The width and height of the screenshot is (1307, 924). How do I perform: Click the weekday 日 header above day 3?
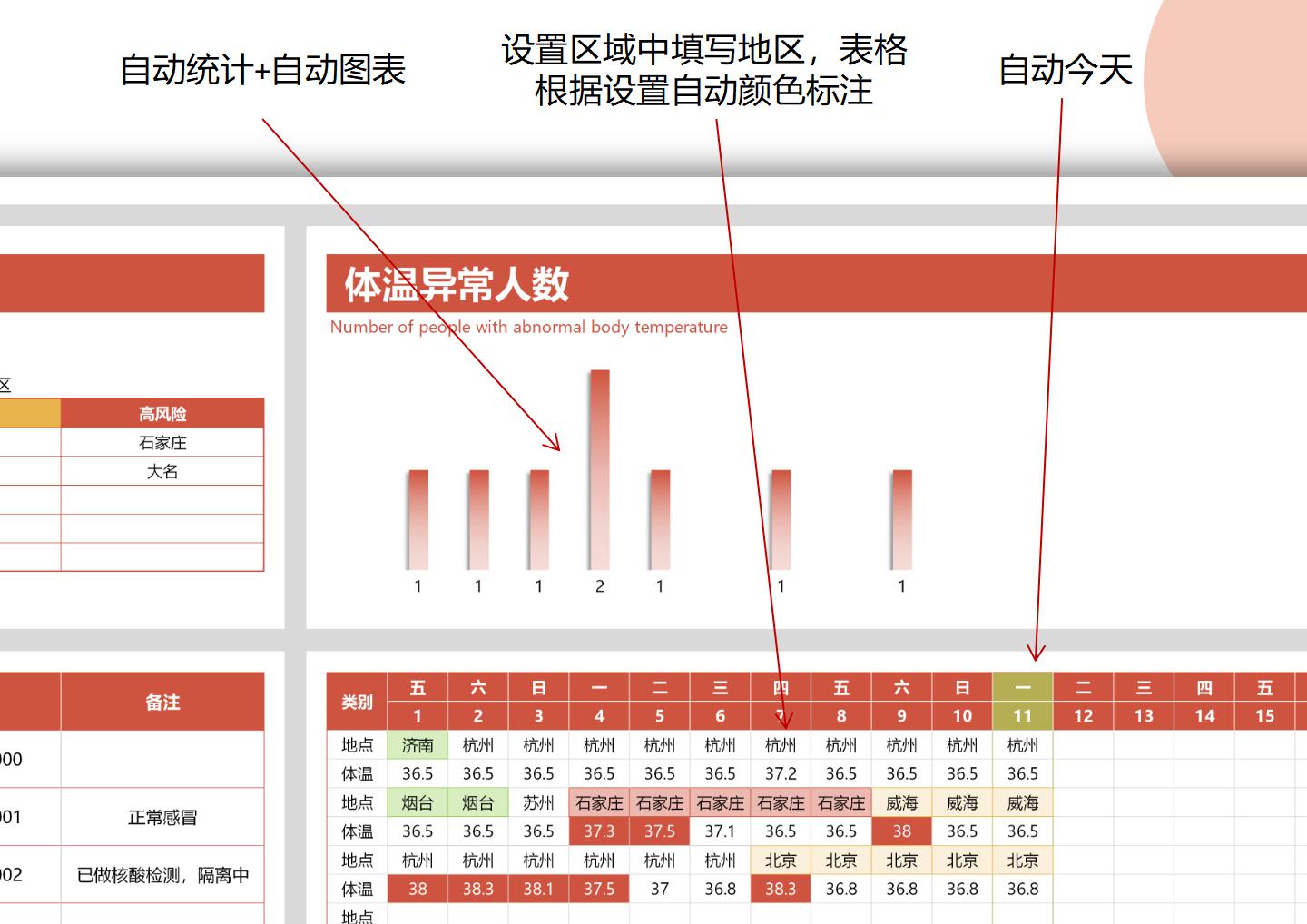tap(538, 687)
